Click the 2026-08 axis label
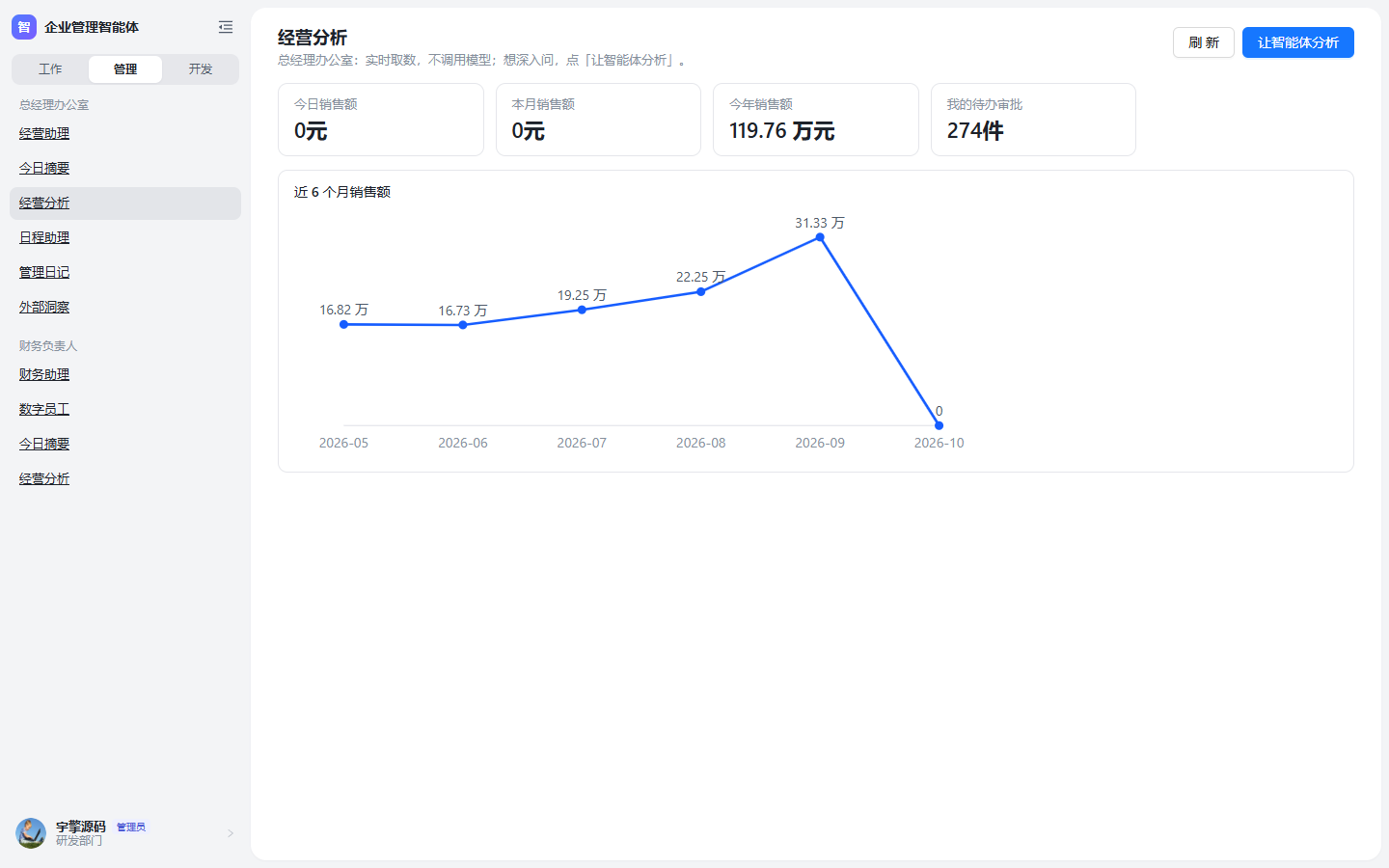Screen dimensions: 1389x868 pos(701,443)
